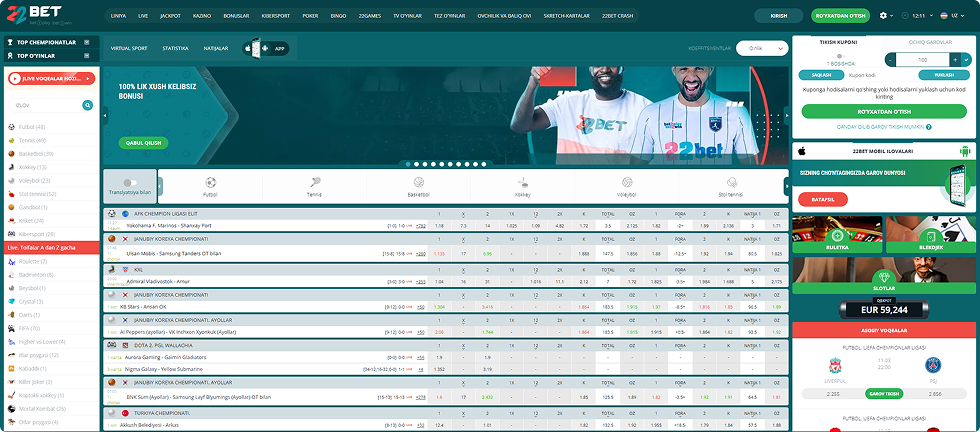Click the trophy icon beside Top Chempionatlar
This screenshot has width=980, height=432.
[11, 43]
